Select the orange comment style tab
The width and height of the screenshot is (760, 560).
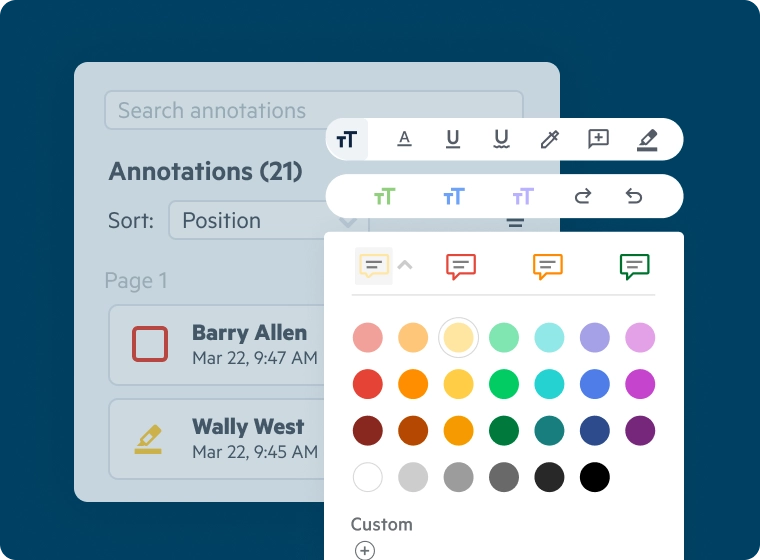click(548, 265)
